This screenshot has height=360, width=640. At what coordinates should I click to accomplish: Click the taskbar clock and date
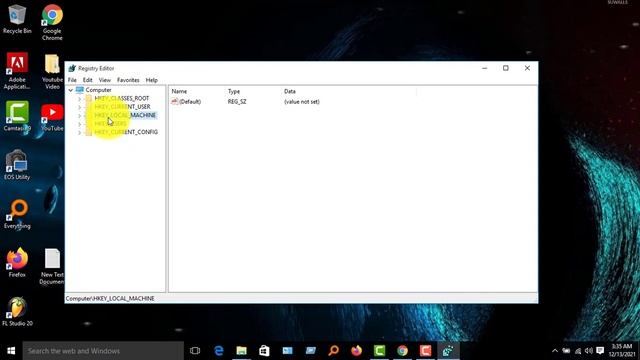click(x=622, y=351)
